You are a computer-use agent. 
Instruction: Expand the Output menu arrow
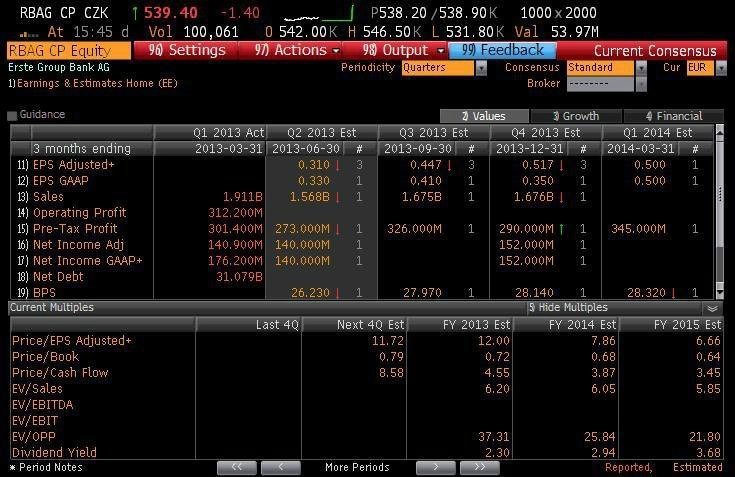tap(441, 51)
